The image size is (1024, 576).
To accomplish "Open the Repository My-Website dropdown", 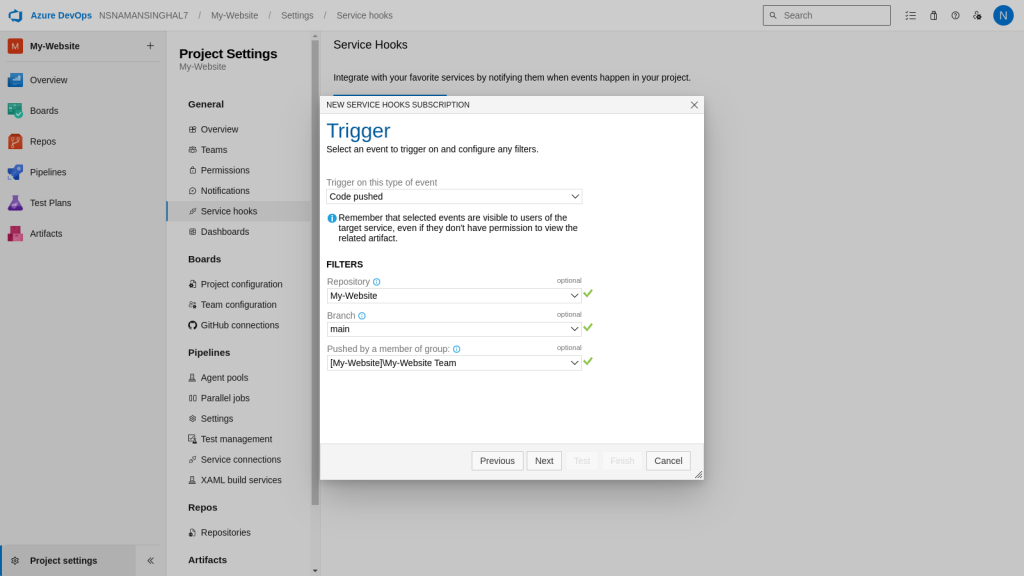I will point(454,296).
